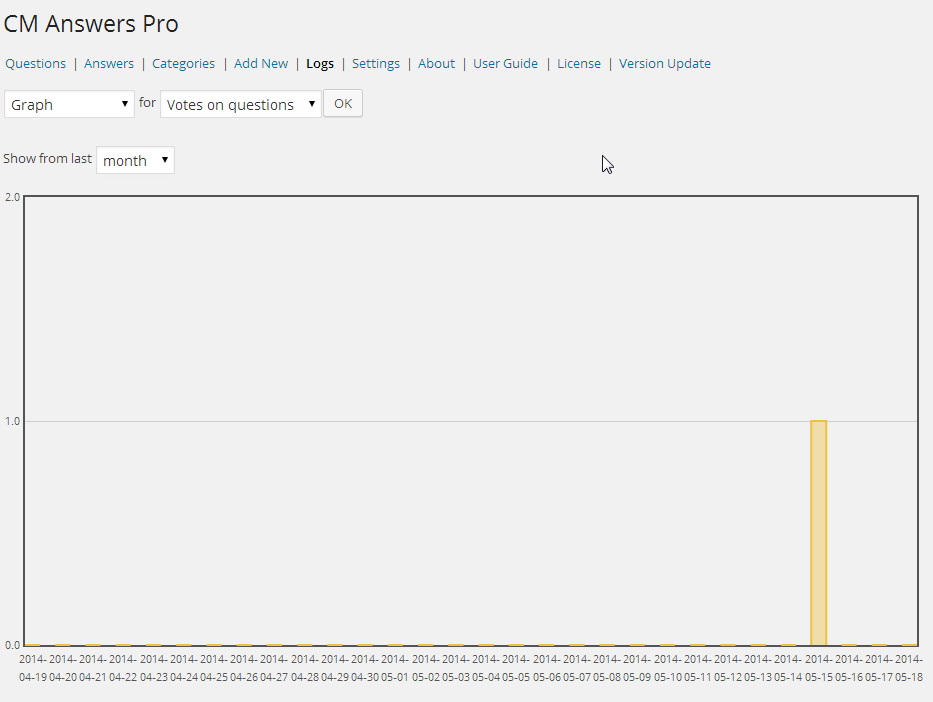This screenshot has width=933, height=702.
Task: Open the Categories link
Action: [183, 64]
